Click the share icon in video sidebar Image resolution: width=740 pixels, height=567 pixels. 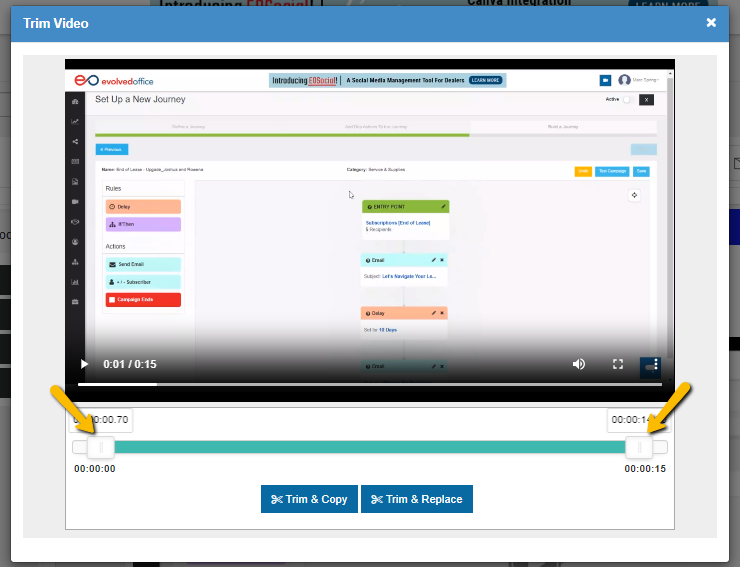pos(75,142)
